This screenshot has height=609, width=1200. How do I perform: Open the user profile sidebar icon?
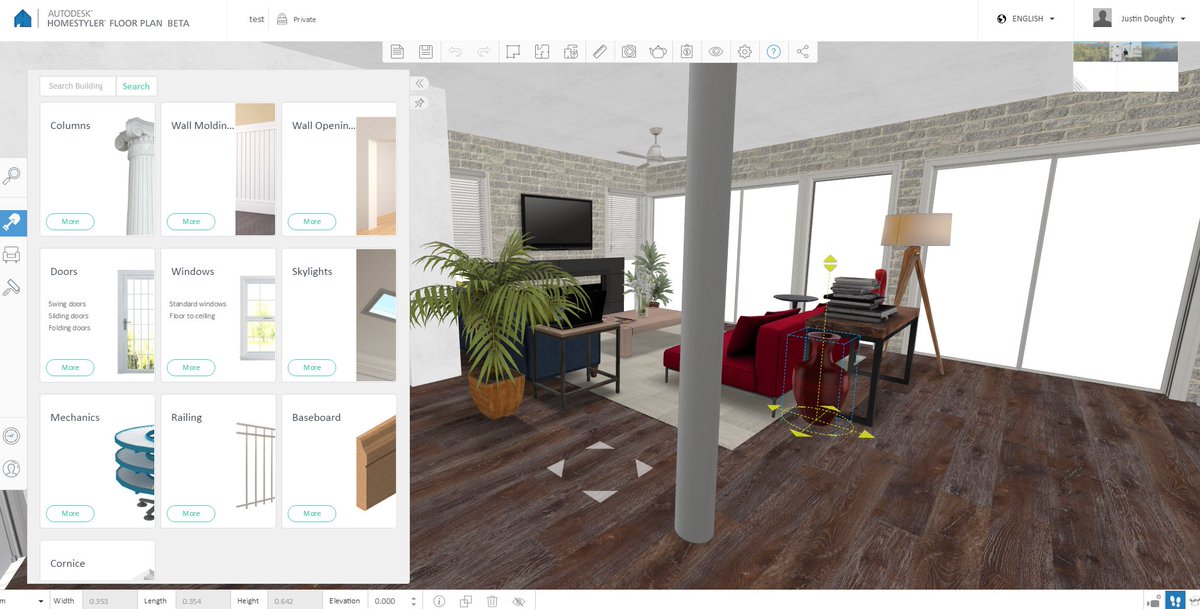pos(12,468)
